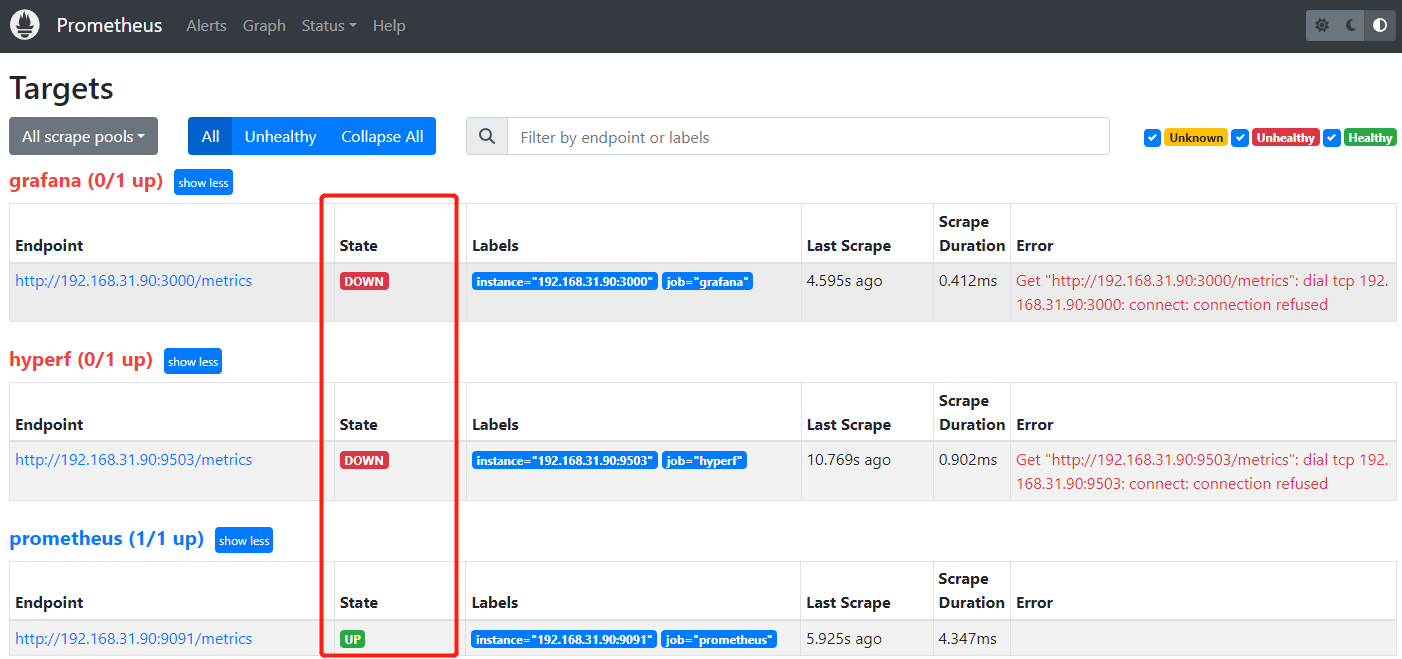This screenshot has width=1402, height=659.
Task: Collapse grafana pool with show less
Action: [x=203, y=183]
